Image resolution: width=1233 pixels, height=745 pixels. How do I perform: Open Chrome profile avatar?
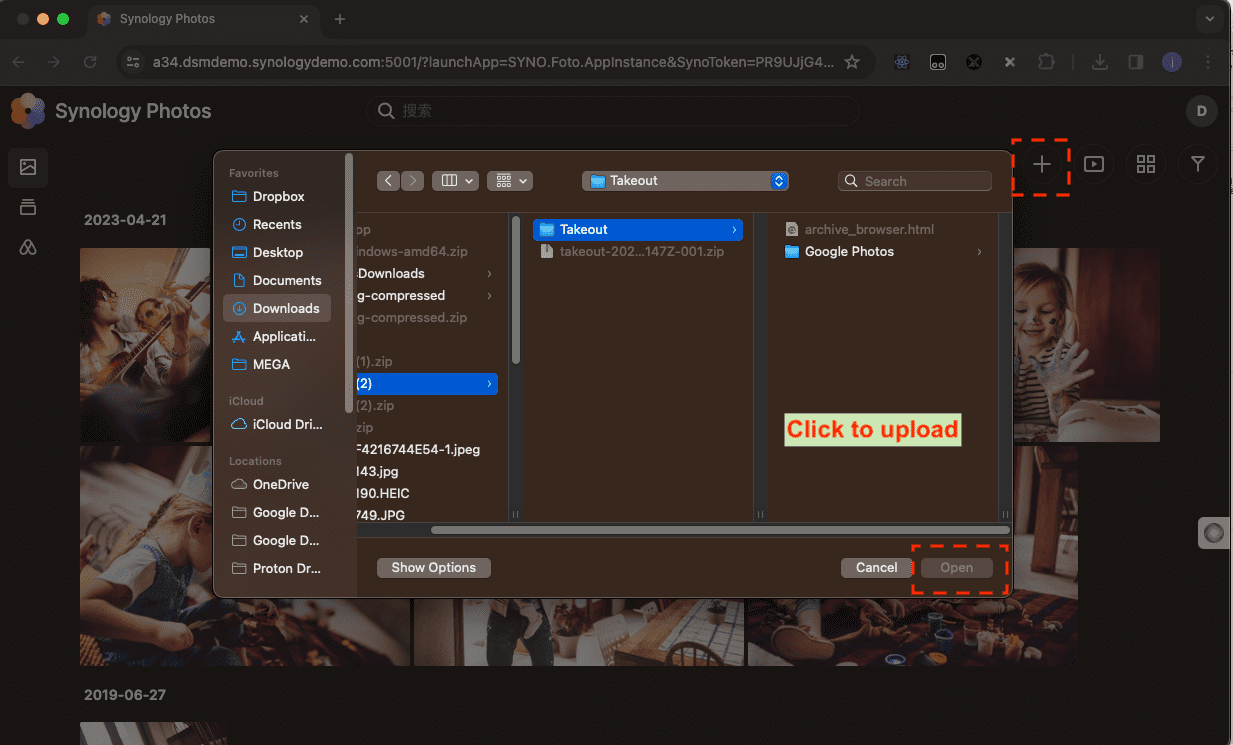click(x=1171, y=62)
